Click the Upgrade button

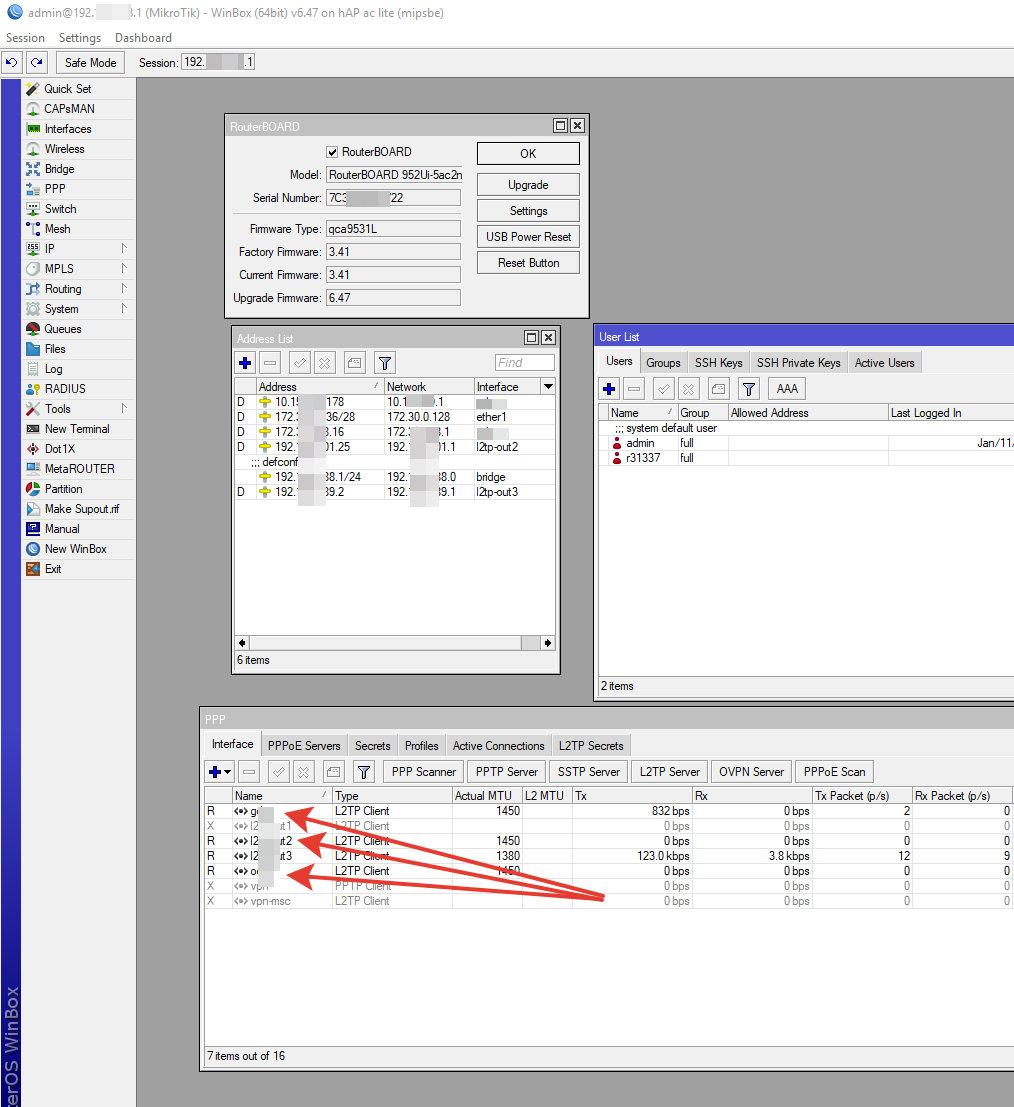[x=528, y=185]
